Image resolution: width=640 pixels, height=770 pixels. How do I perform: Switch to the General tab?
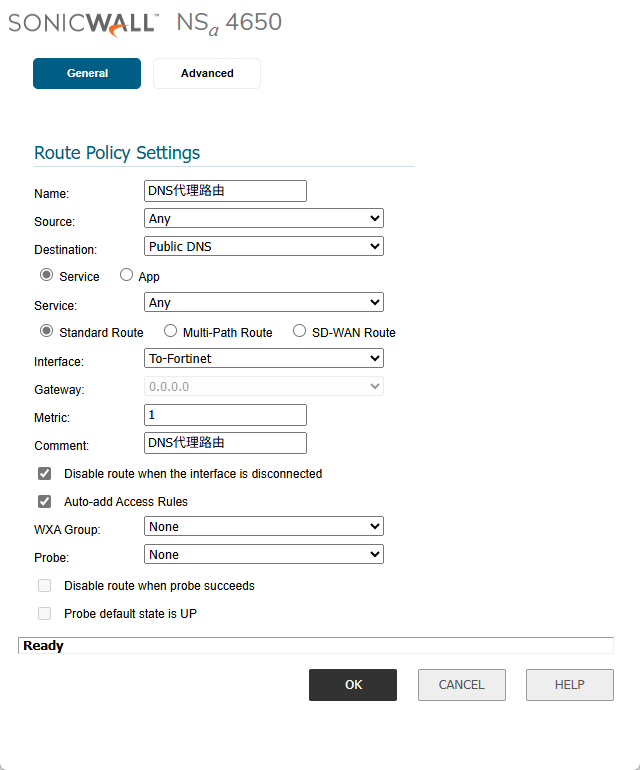87,73
